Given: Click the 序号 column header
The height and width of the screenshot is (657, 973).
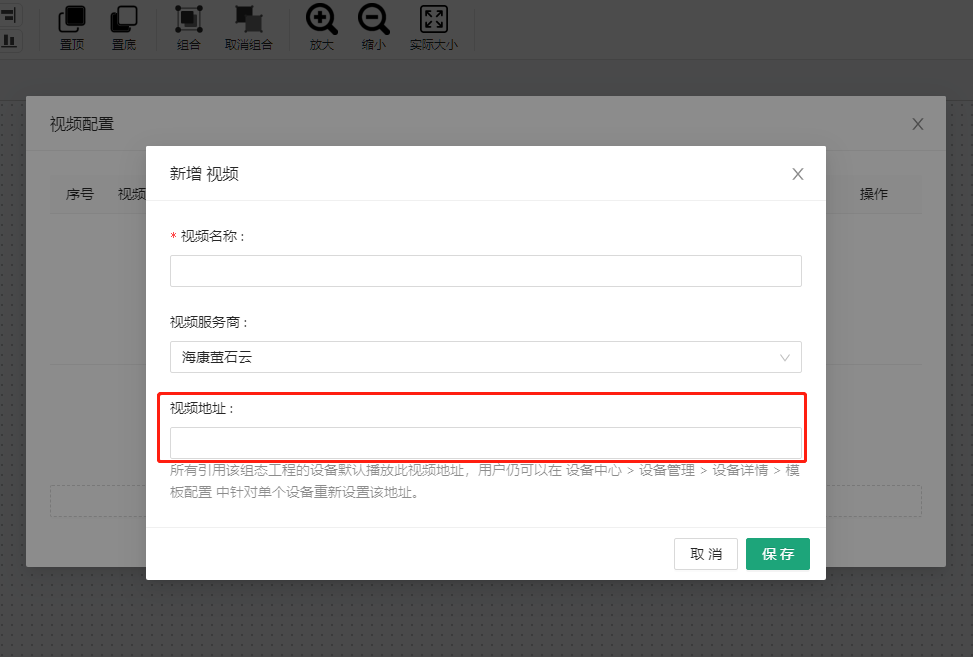Looking at the screenshot, I should [x=80, y=194].
